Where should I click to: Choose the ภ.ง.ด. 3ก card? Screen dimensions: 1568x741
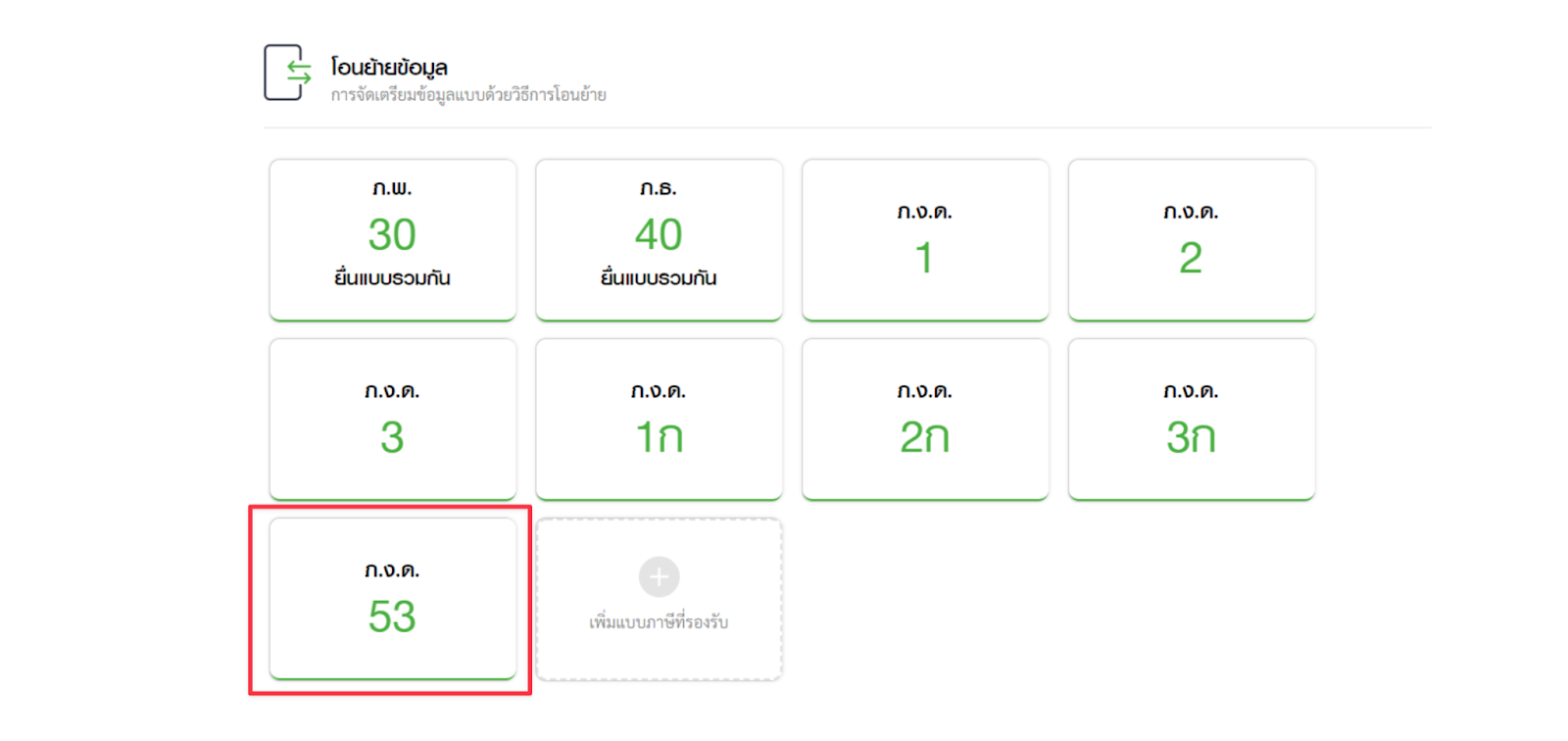1191,420
